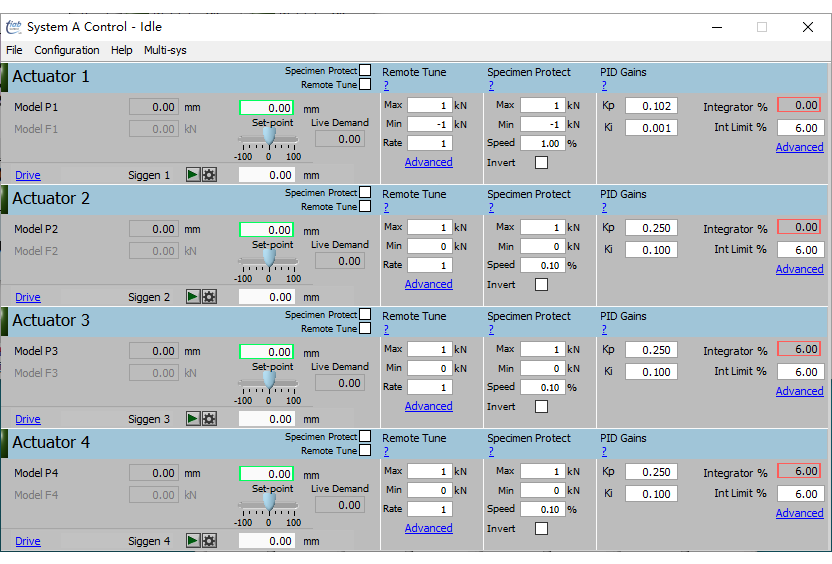The width and height of the screenshot is (832, 564).
Task: Run the Siggen 3 play button
Action: click(x=193, y=419)
